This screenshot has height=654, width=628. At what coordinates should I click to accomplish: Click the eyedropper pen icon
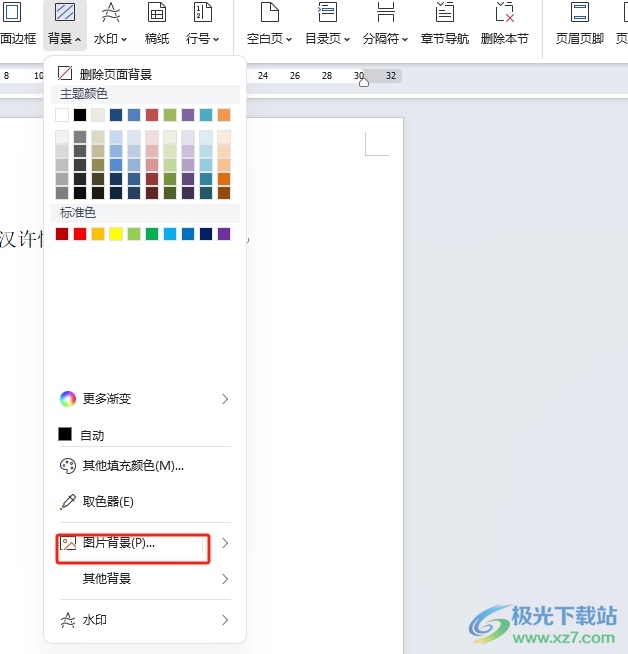68,502
